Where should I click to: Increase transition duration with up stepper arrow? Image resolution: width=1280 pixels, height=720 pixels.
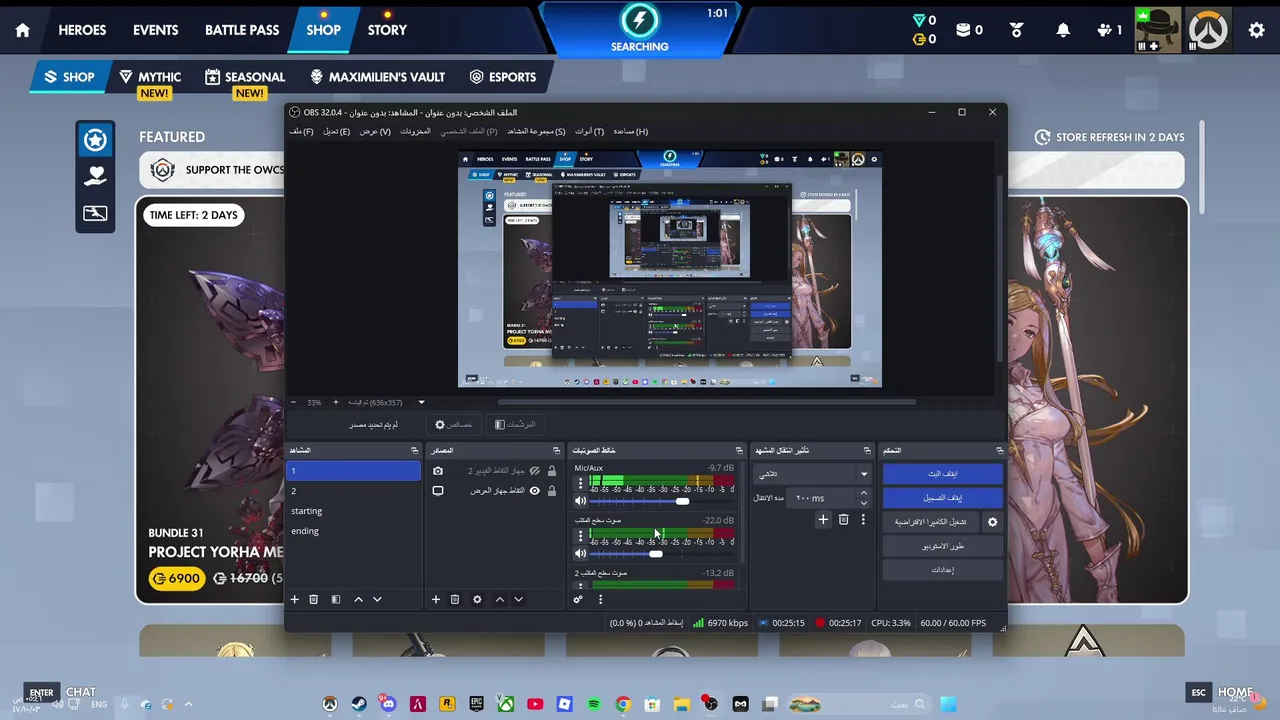864,493
